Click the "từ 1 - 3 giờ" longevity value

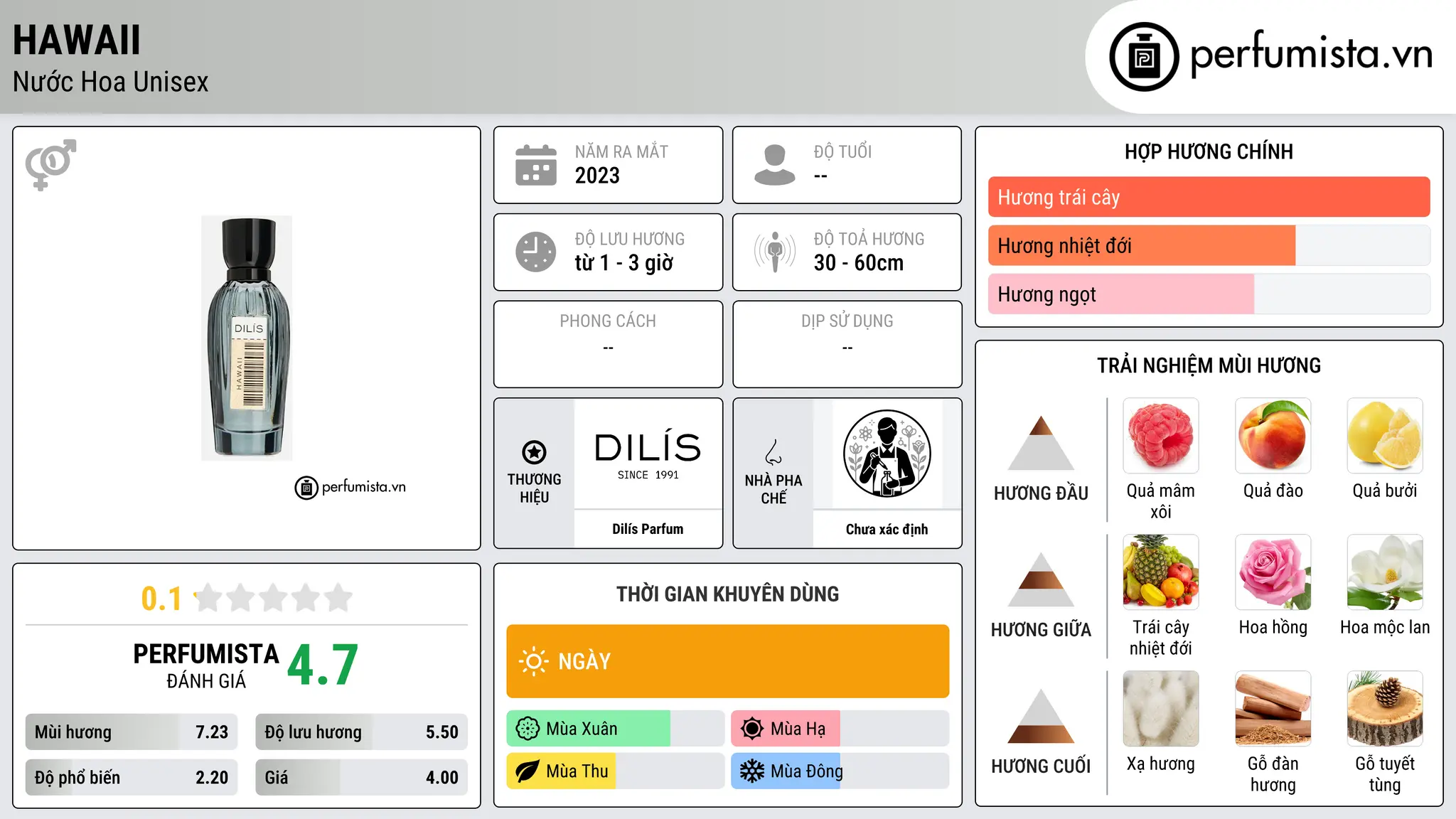[623, 263]
